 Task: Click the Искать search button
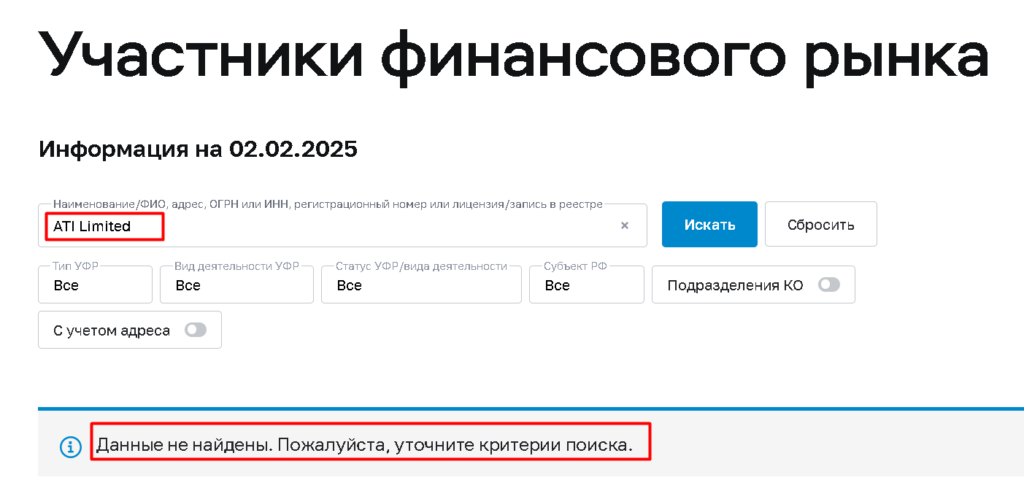tap(710, 225)
